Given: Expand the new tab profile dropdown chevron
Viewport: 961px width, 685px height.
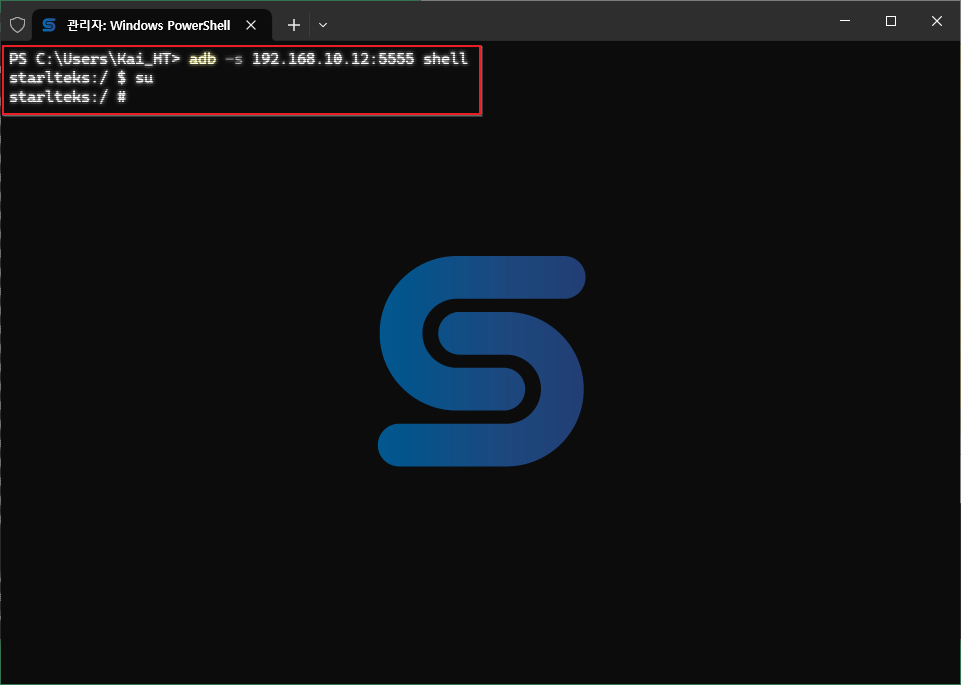Looking at the screenshot, I should [323, 25].
